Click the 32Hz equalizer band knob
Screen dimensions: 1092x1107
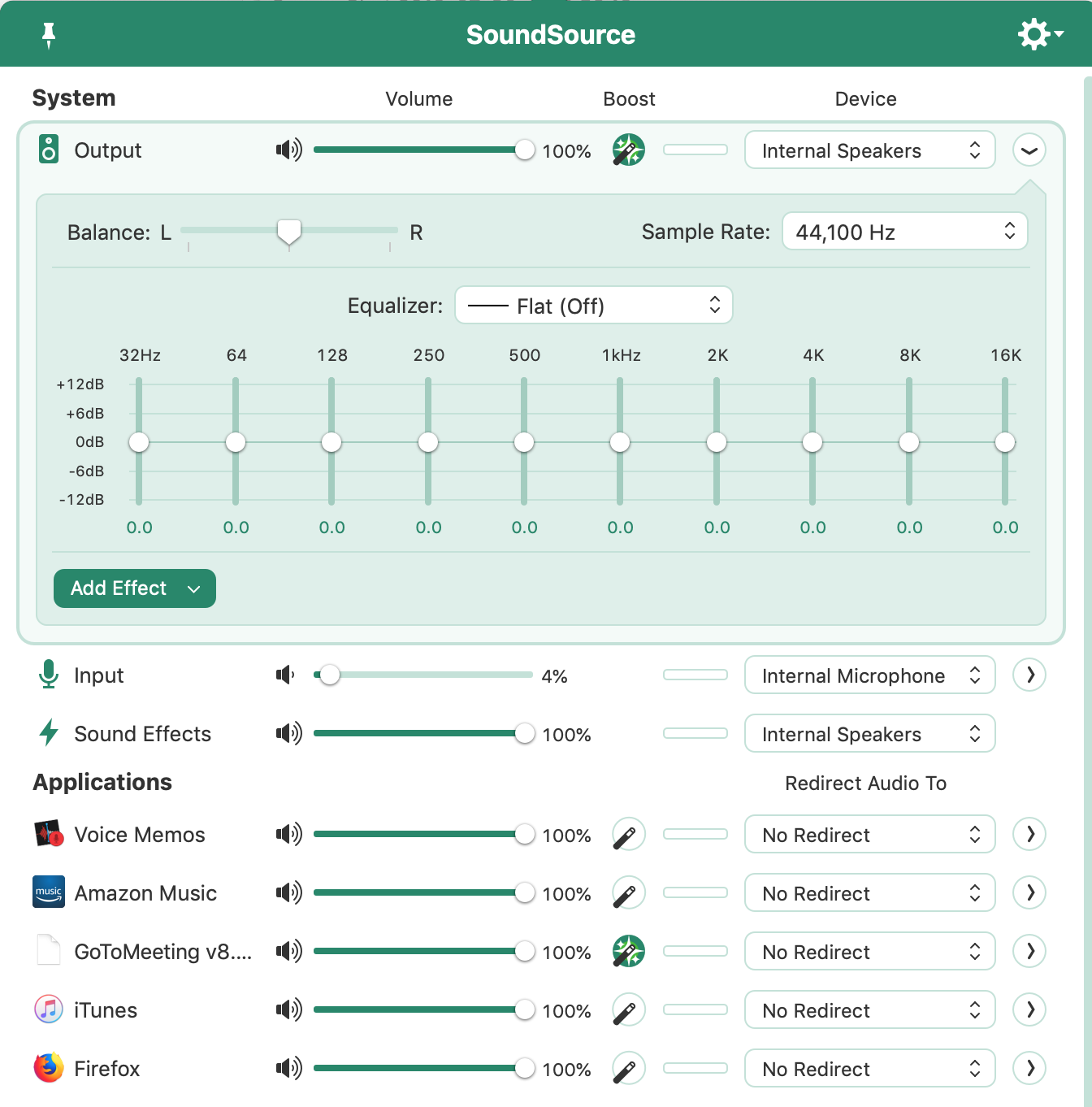click(139, 442)
